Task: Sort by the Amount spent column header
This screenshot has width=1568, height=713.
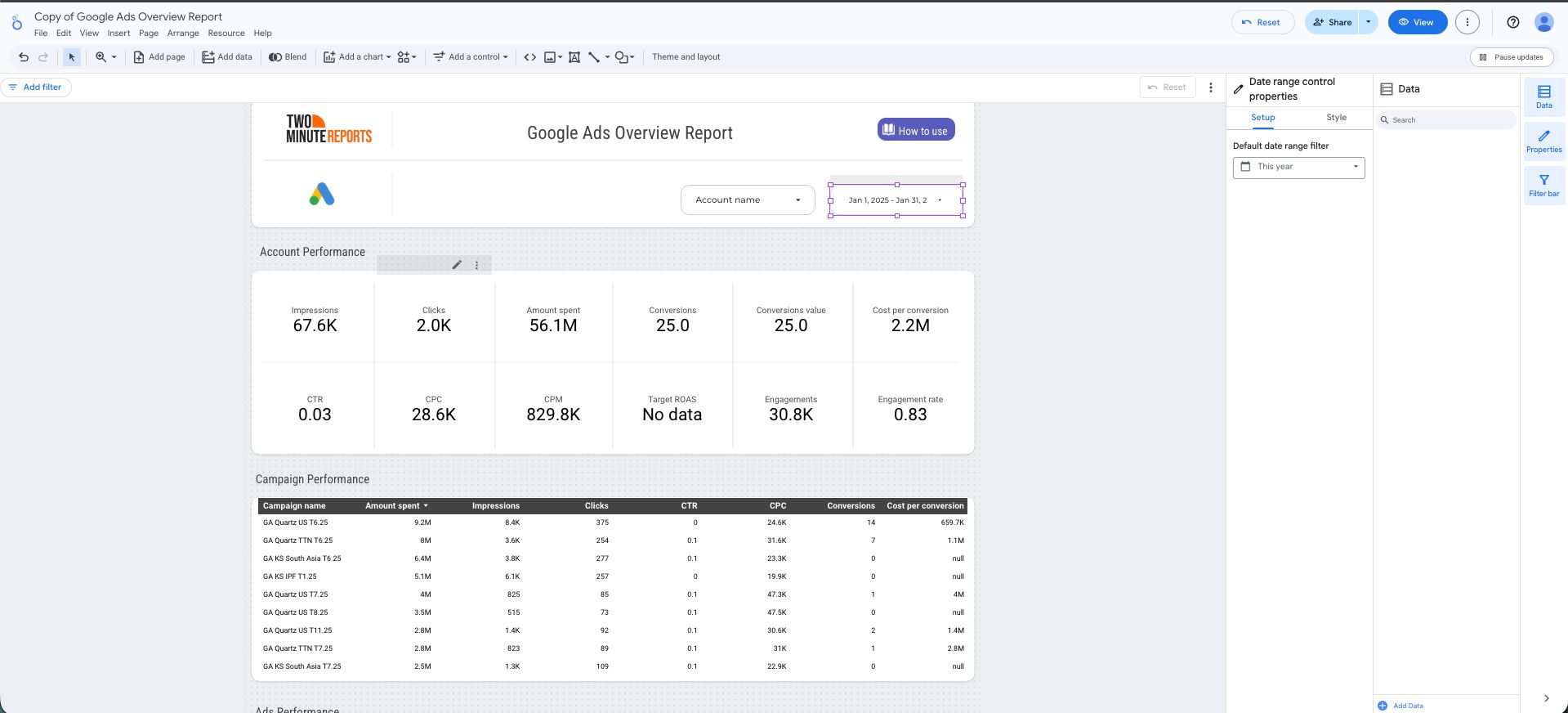Action: [396, 506]
